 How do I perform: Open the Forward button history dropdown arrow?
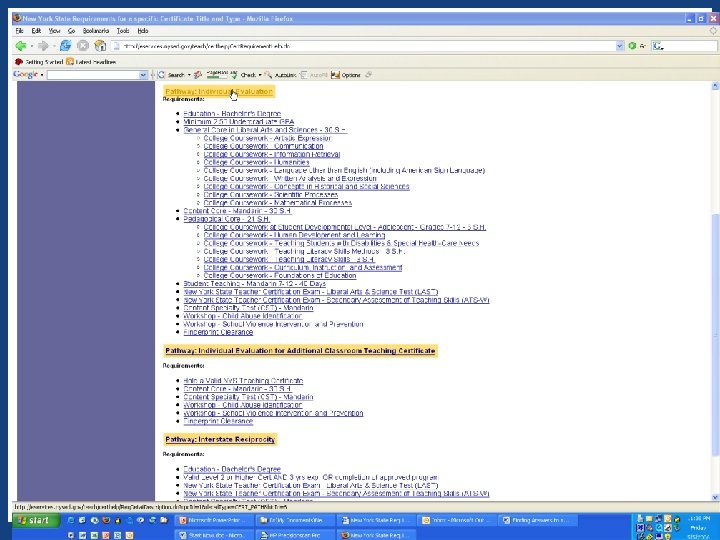point(54,46)
